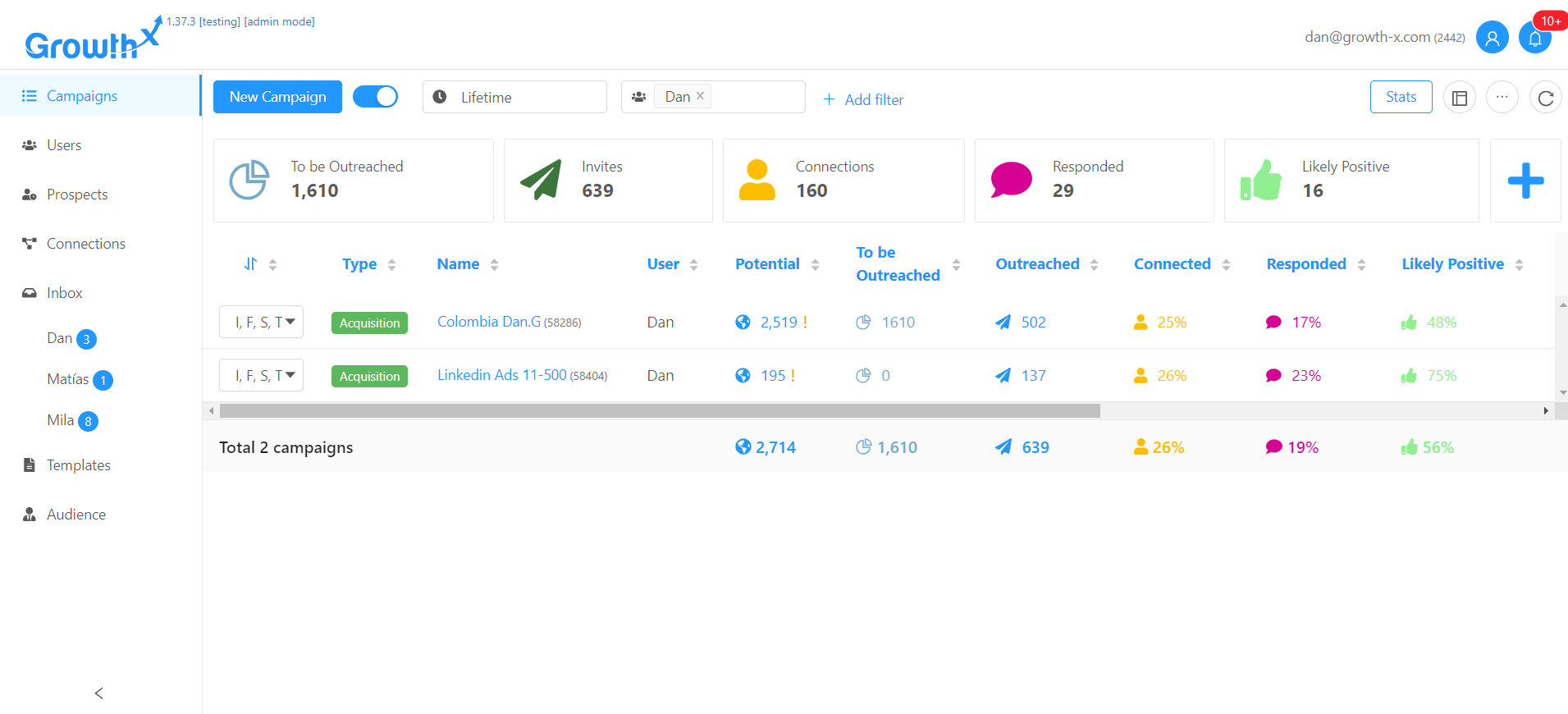
Task: Open Mila's inbox with 8 messages
Action: click(72, 420)
